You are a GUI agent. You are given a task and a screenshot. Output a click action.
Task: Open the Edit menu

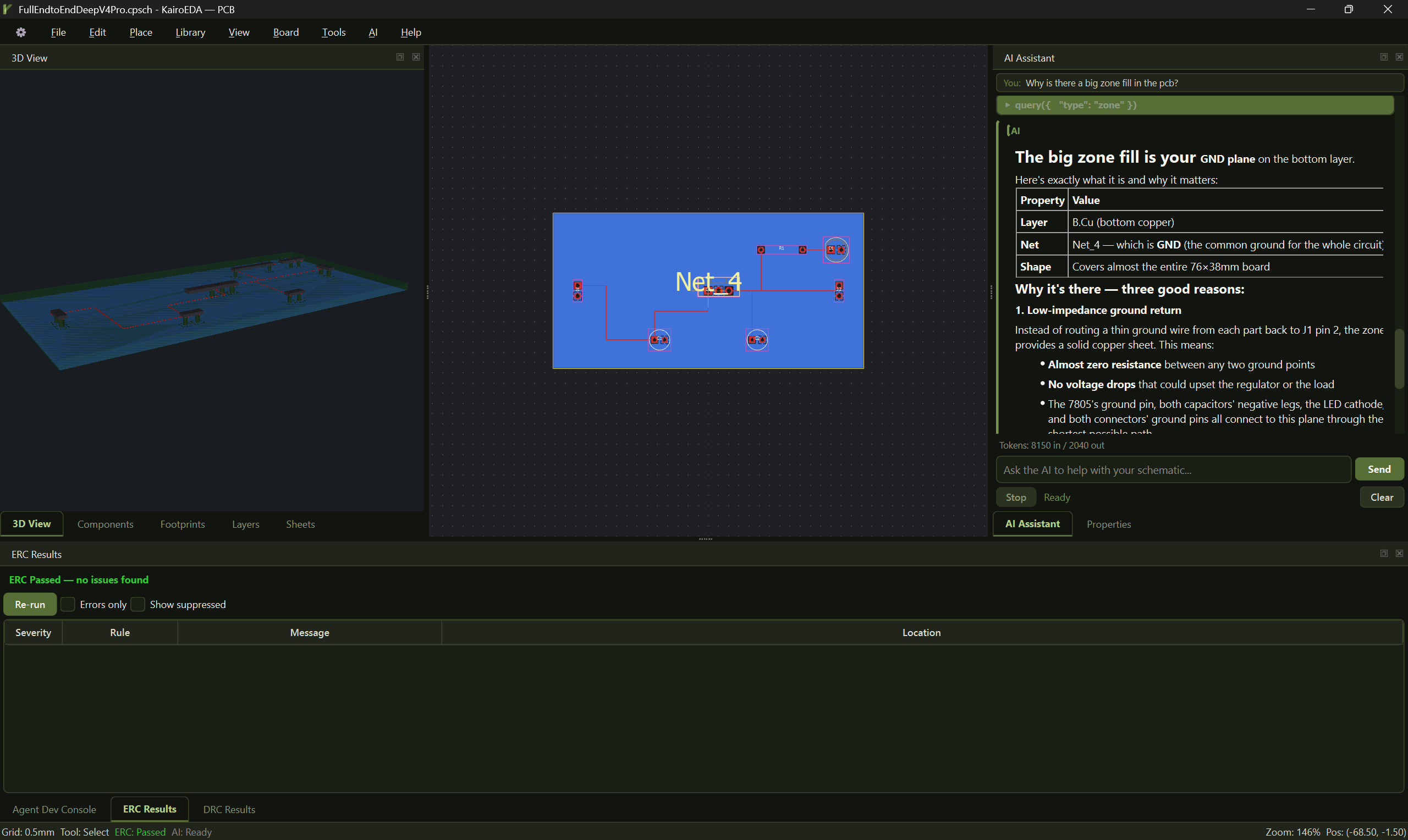coord(97,32)
